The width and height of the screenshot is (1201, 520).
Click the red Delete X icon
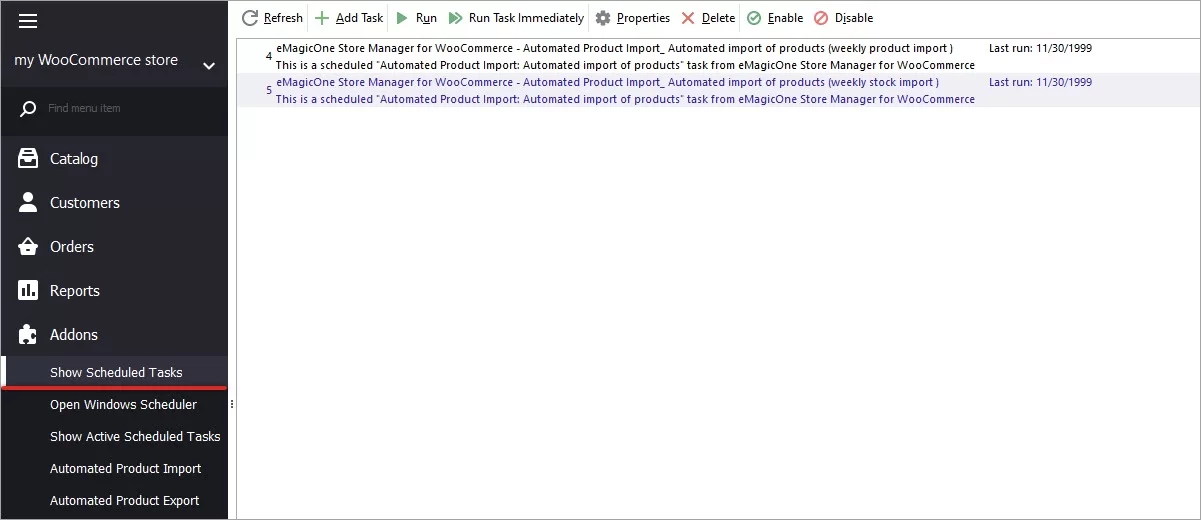pyautogui.click(x=688, y=18)
